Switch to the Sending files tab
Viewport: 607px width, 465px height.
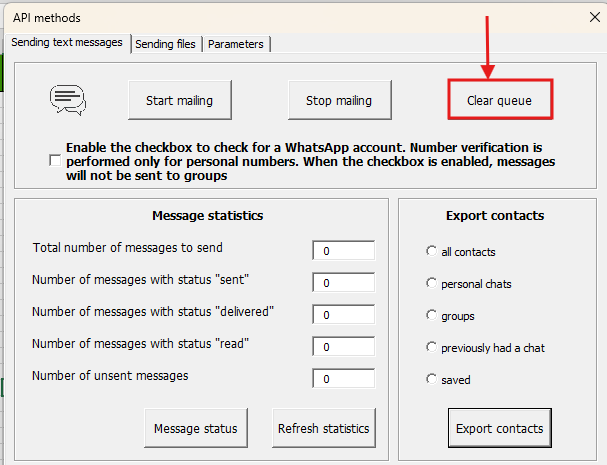(x=166, y=44)
